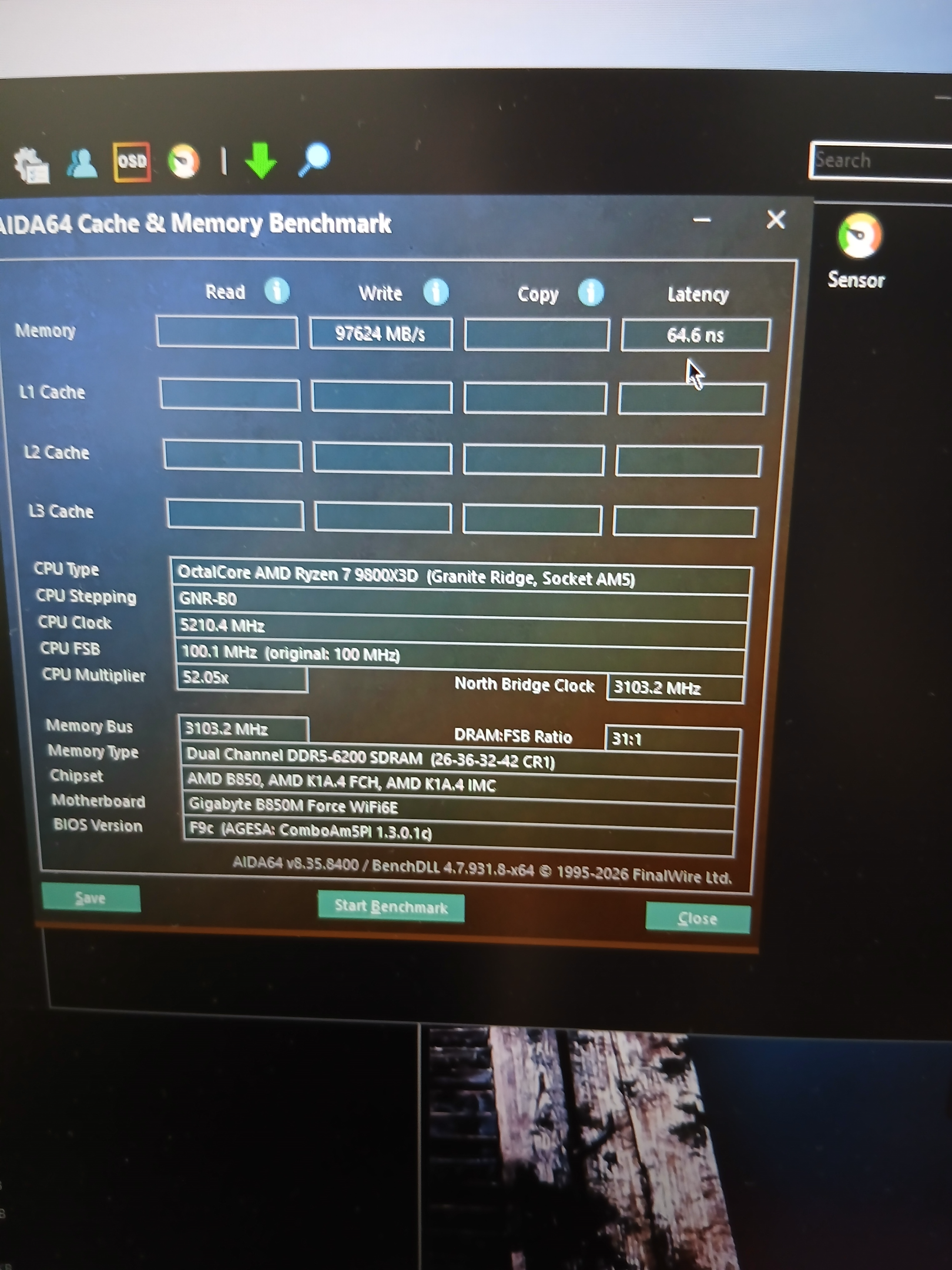Click the L1 Cache row label
This screenshot has height=1270, width=952.
point(52,392)
